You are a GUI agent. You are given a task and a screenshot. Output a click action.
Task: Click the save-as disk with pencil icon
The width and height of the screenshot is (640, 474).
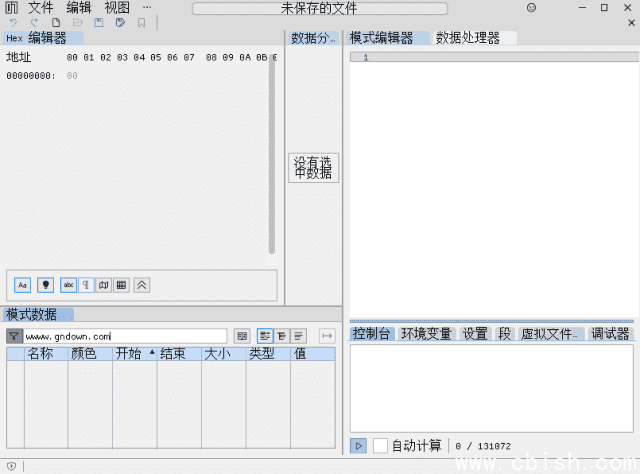(x=120, y=23)
